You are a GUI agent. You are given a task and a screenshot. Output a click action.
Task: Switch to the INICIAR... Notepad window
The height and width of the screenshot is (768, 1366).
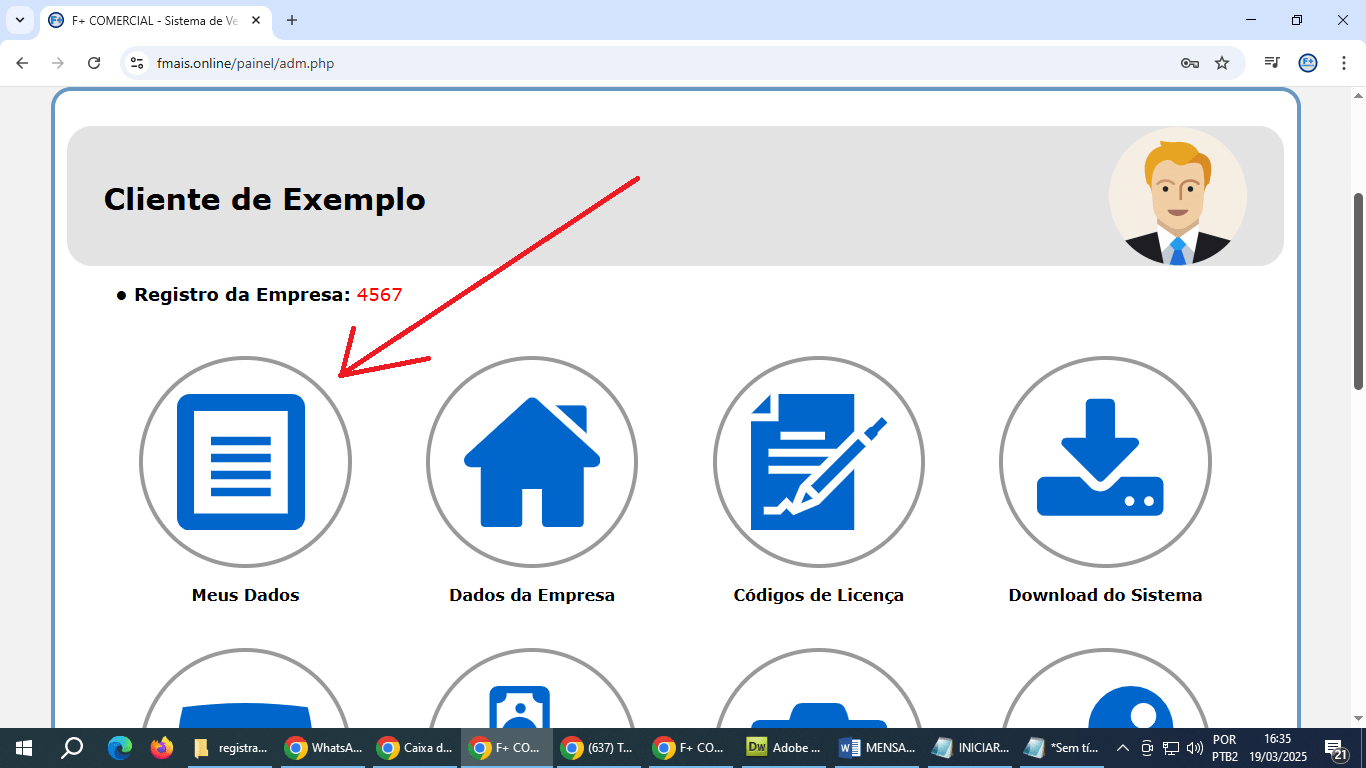coord(968,748)
